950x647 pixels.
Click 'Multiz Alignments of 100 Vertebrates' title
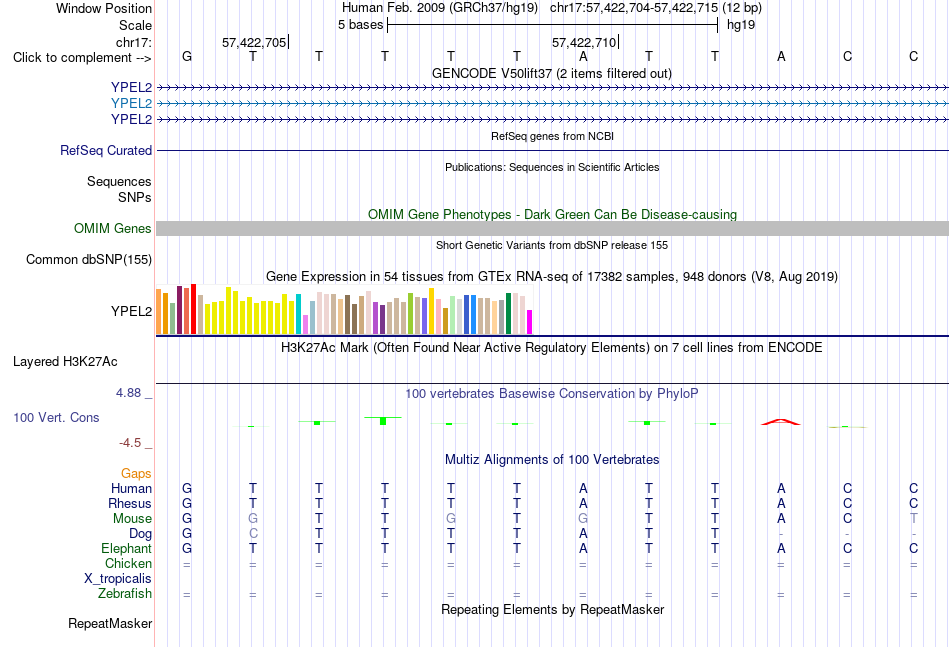pos(552,460)
